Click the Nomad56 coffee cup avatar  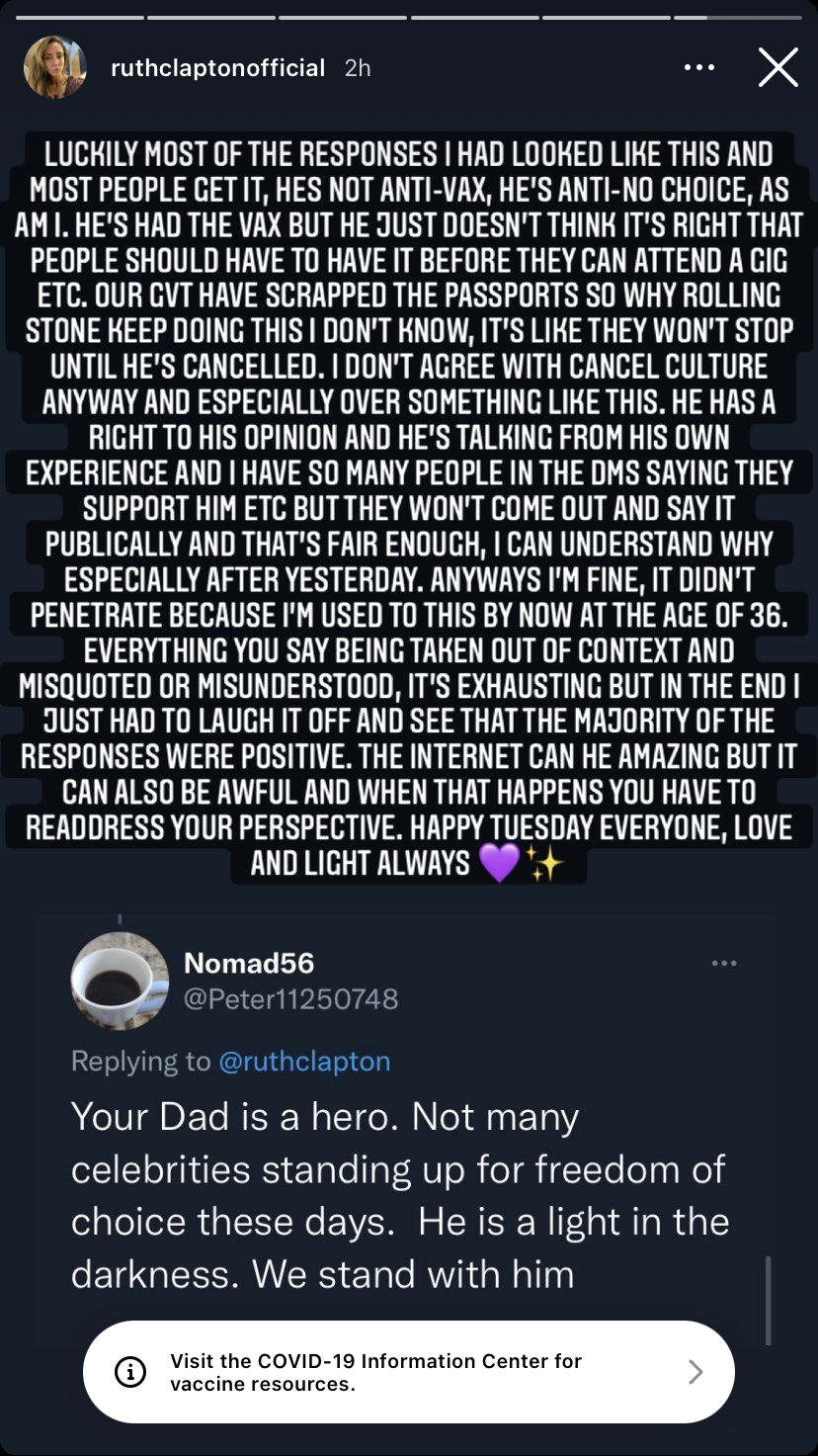(120, 981)
